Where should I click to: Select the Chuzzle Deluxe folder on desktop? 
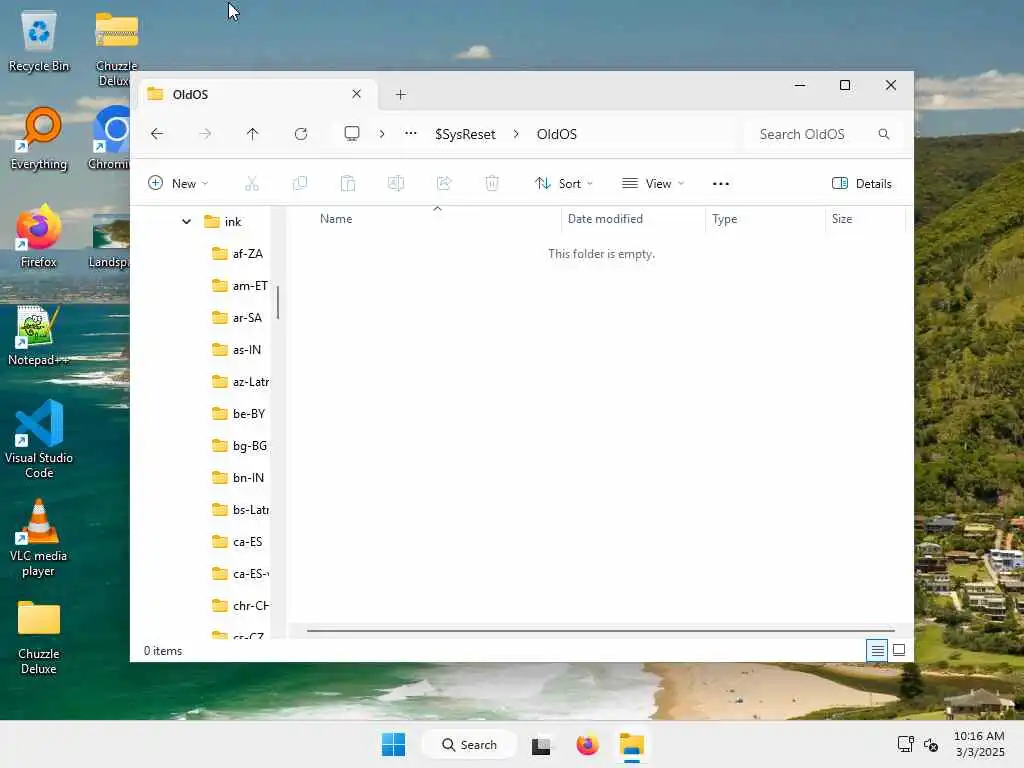[39, 637]
